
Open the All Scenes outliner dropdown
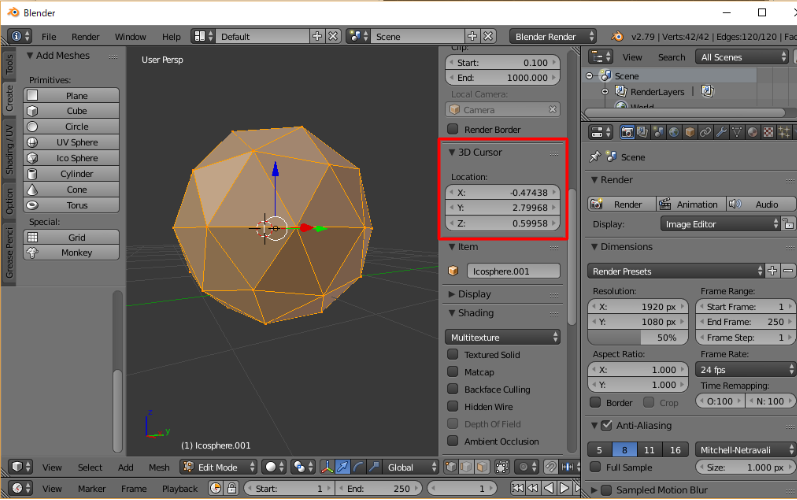tap(742, 57)
